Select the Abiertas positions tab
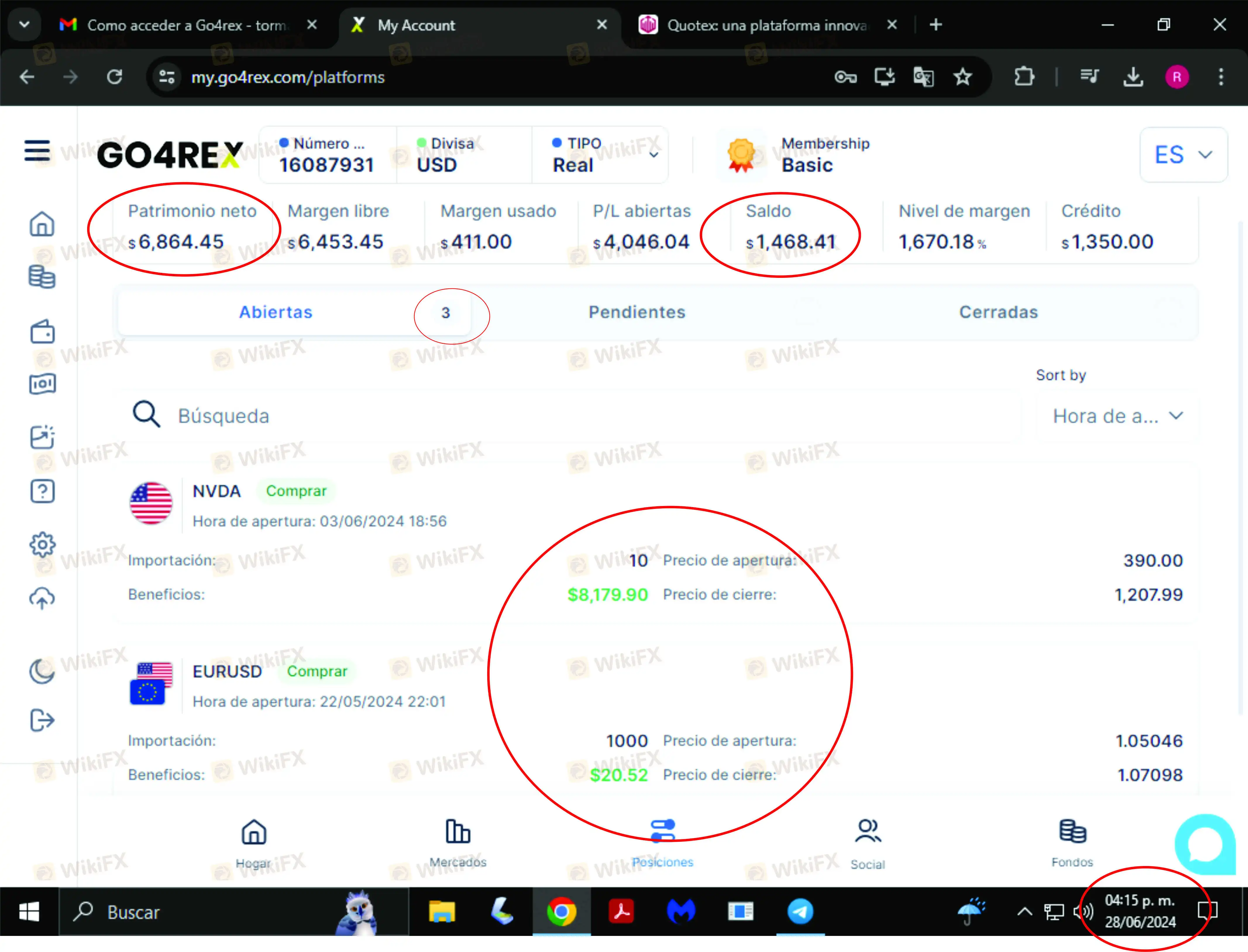 coord(294,312)
